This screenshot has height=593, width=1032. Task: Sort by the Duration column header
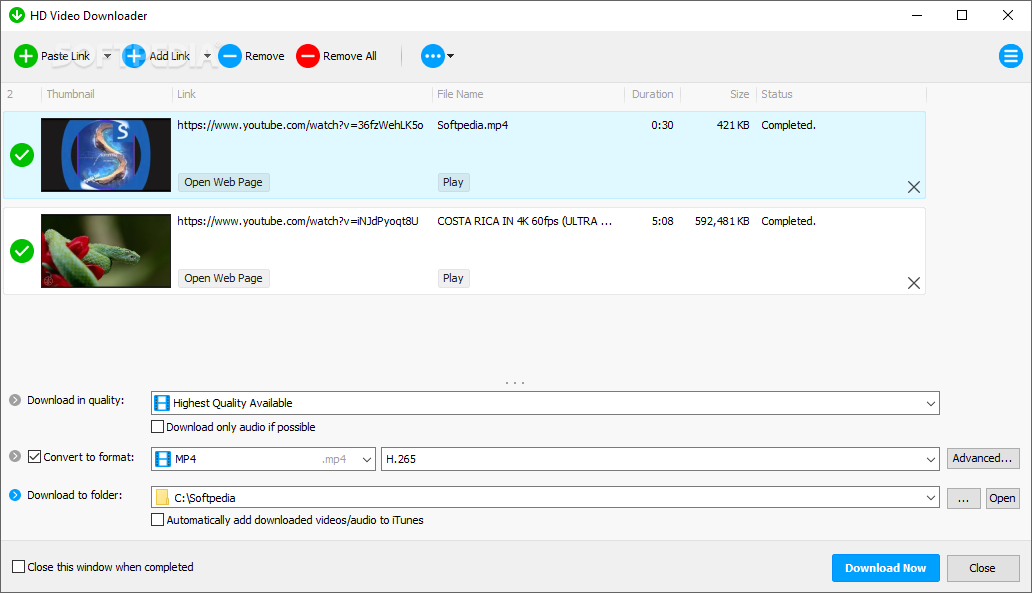click(652, 94)
